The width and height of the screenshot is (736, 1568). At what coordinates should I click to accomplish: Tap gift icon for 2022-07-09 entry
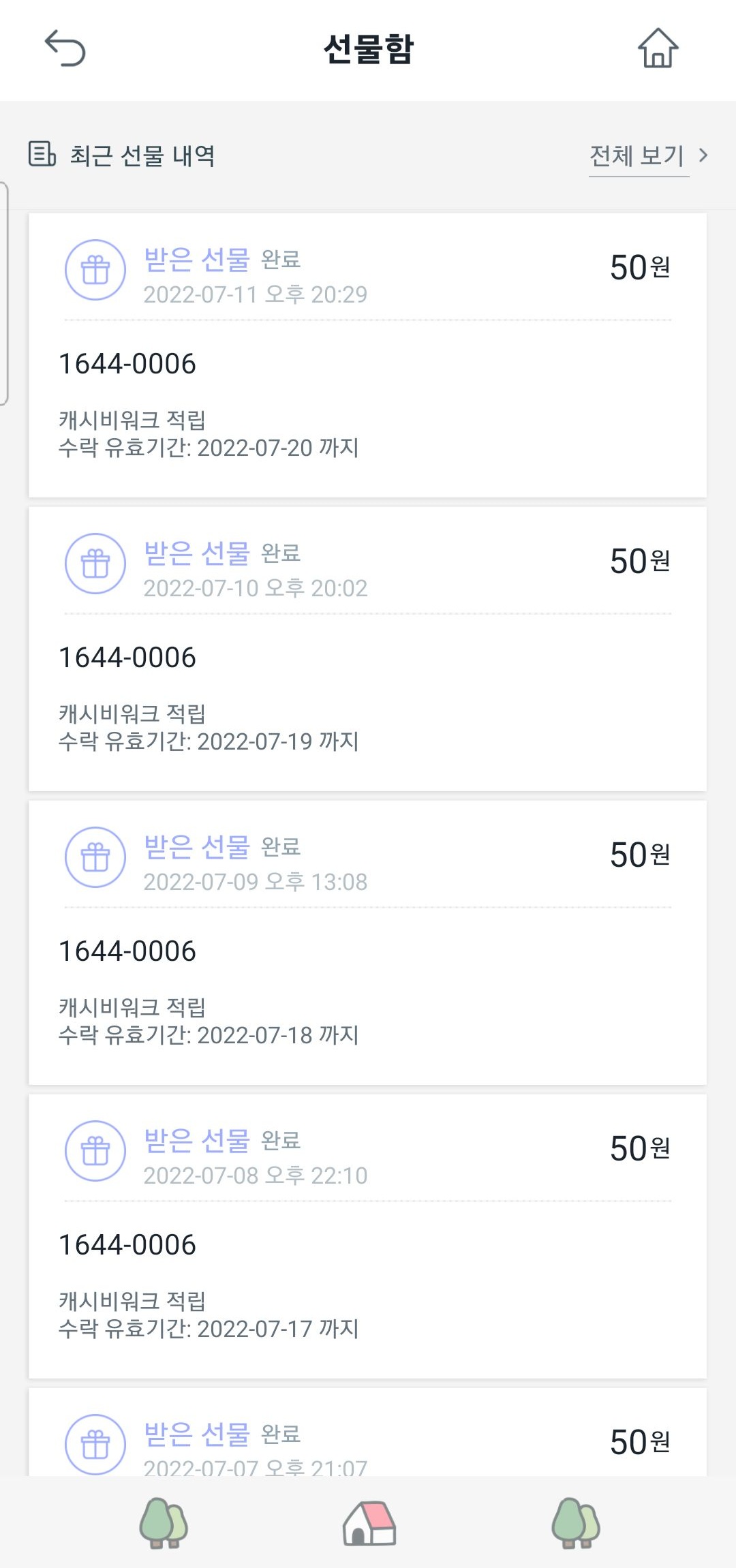[95, 858]
